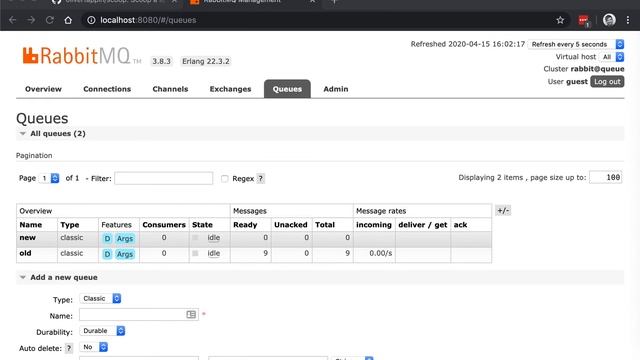Switch to the Admin tab
This screenshot has width=640, height=360.
(336, 89)
